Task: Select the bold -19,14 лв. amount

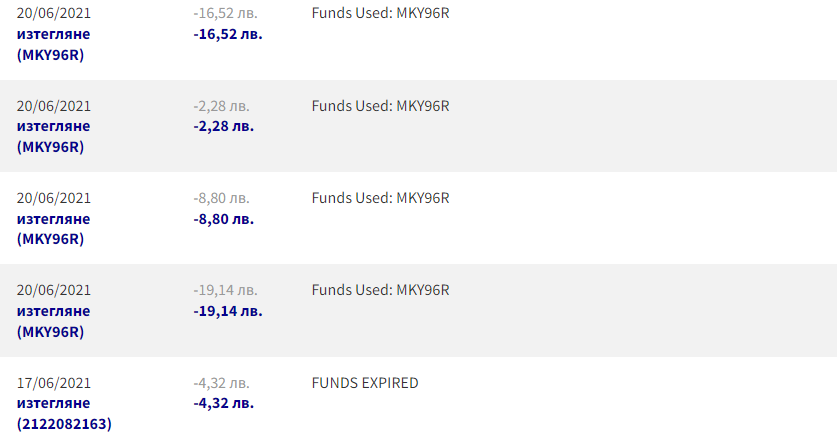Action: point(228,311)
